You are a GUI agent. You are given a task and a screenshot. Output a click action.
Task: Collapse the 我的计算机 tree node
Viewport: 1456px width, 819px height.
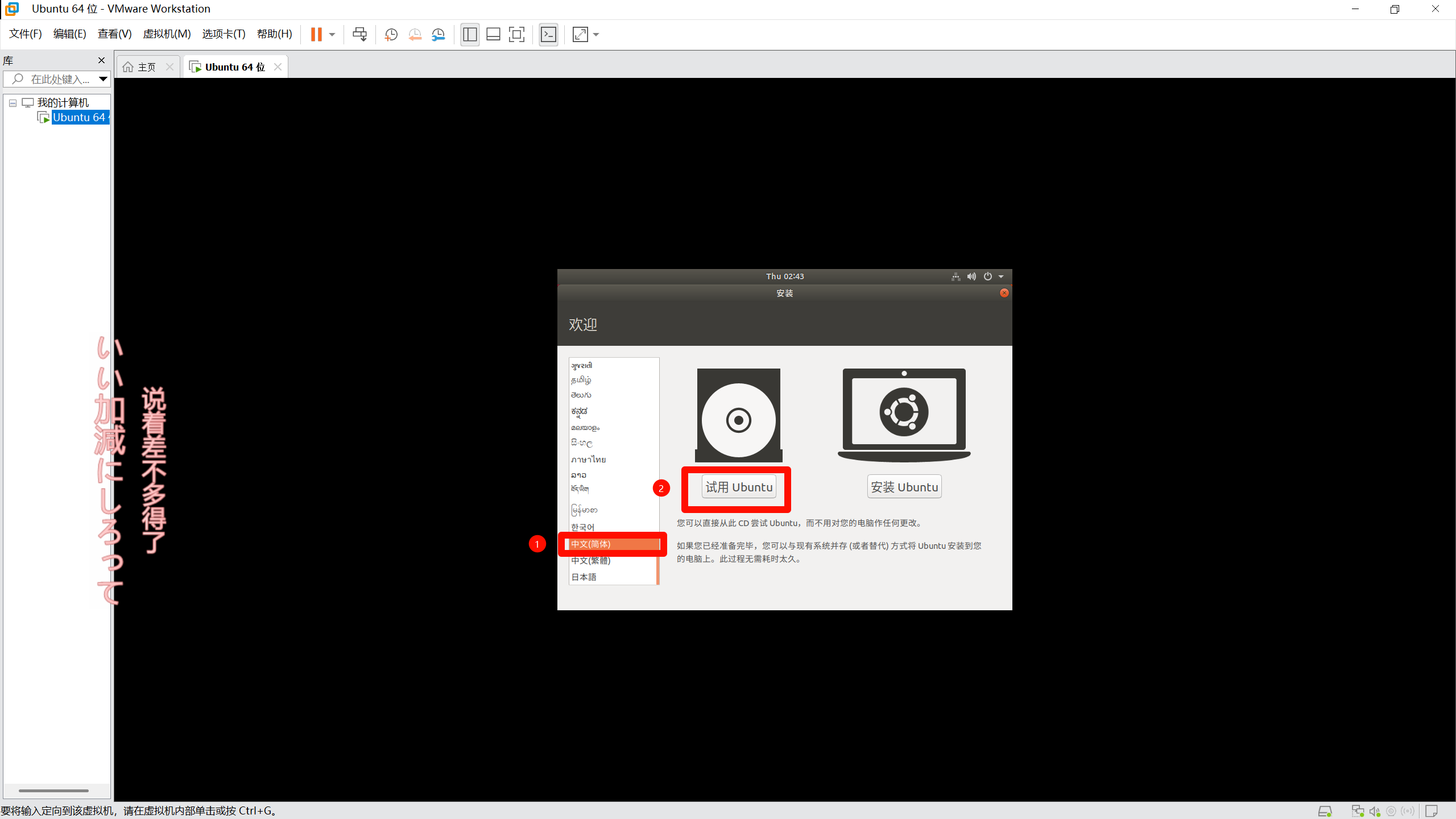pyautogui.click(x=13, y=103)
